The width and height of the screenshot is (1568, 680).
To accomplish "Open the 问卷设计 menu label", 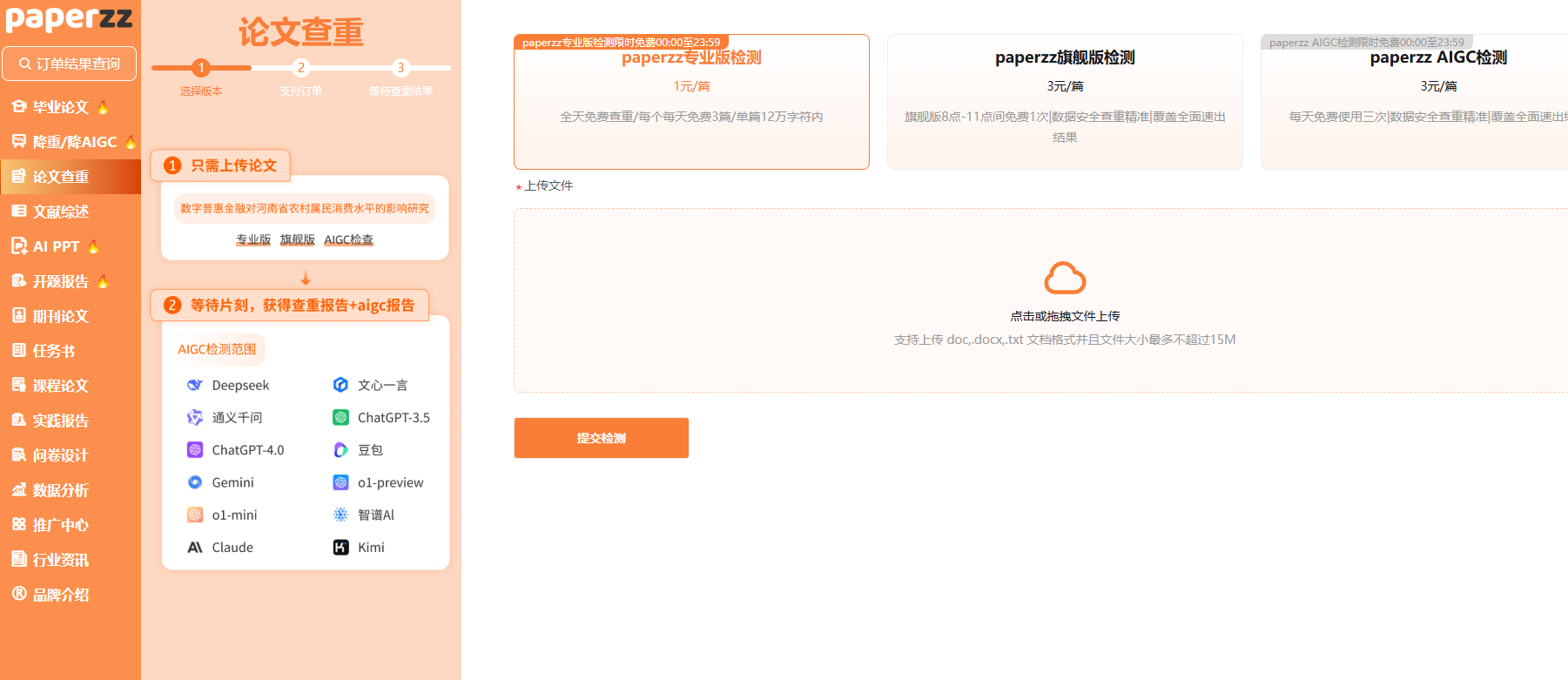I will [x=61, y=455].
